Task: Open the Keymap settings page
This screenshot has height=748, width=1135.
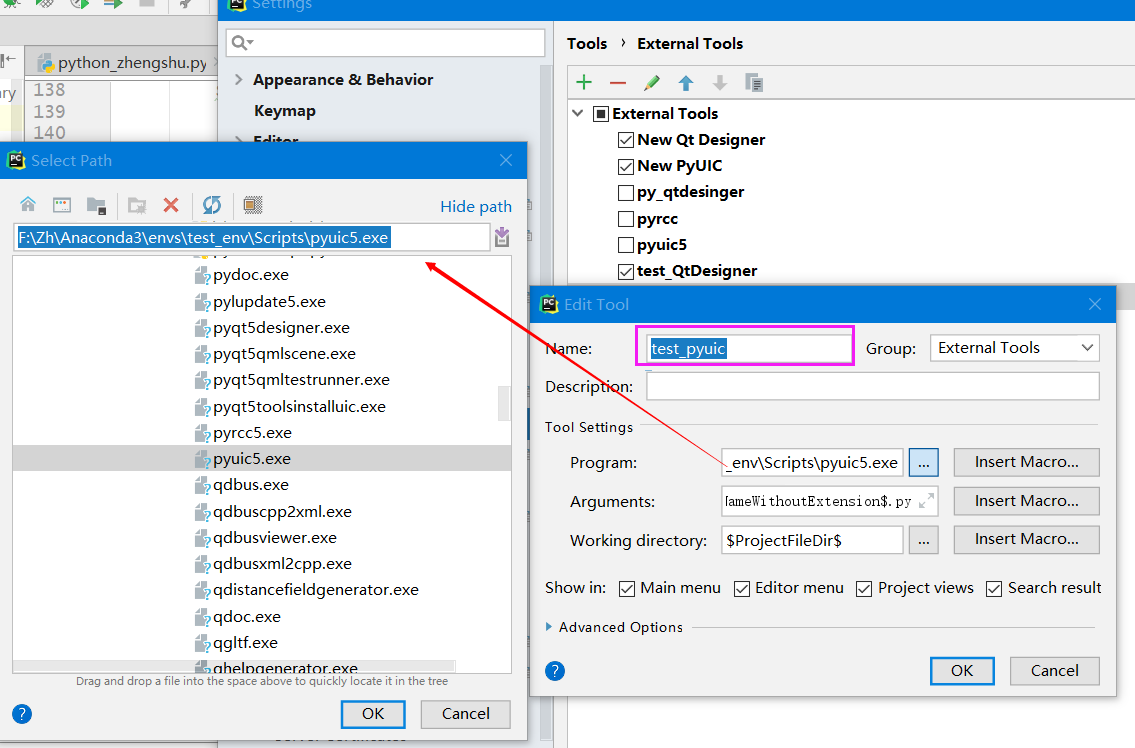Action: (x=284, y=111)
